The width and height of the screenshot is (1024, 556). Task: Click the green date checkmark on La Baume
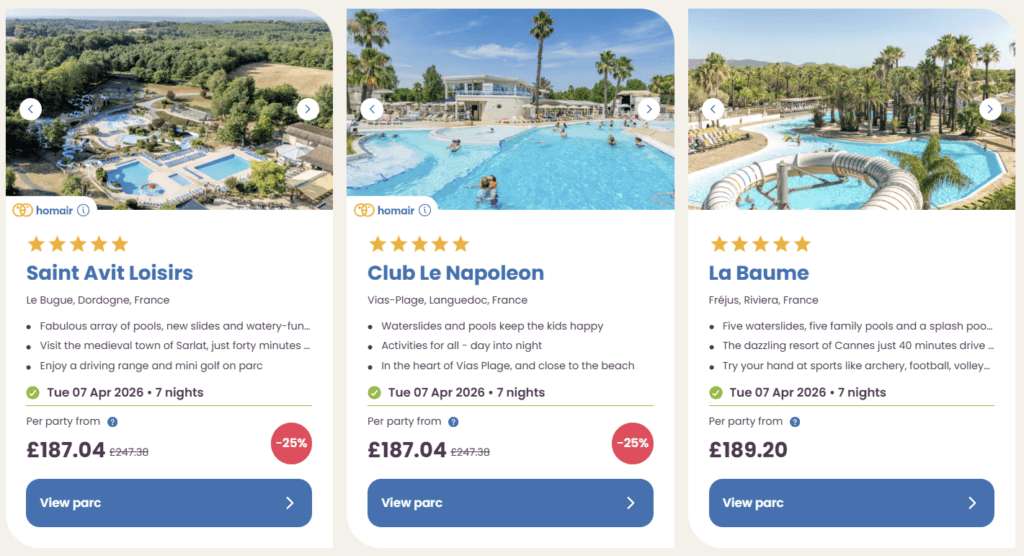tap(716, 393)
